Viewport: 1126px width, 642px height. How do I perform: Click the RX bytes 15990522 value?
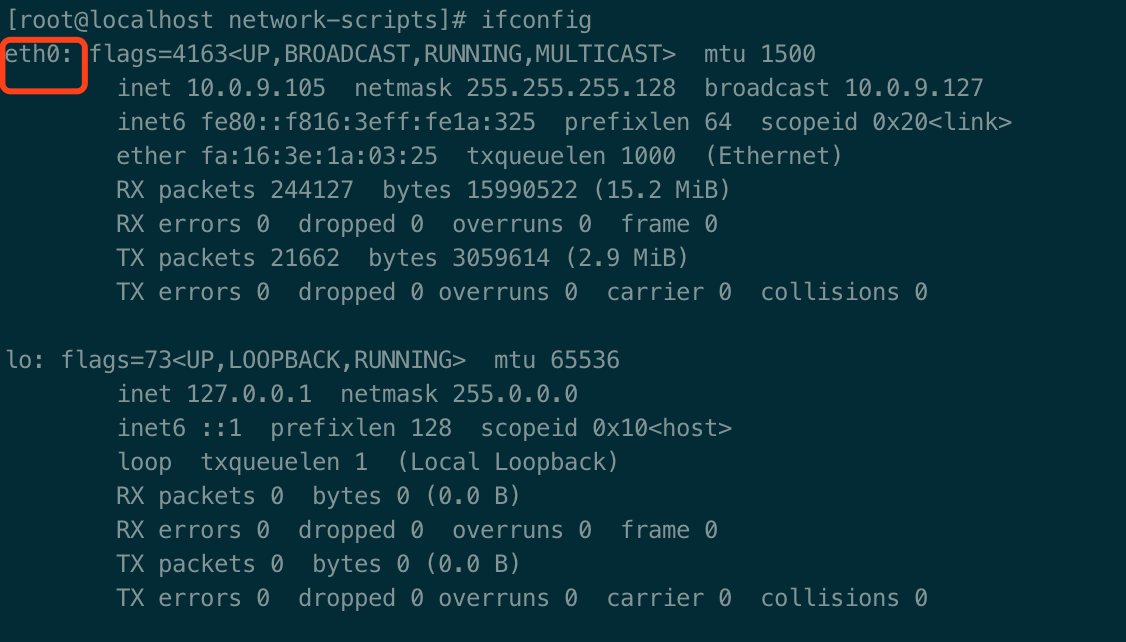click(x=522, y=190)
